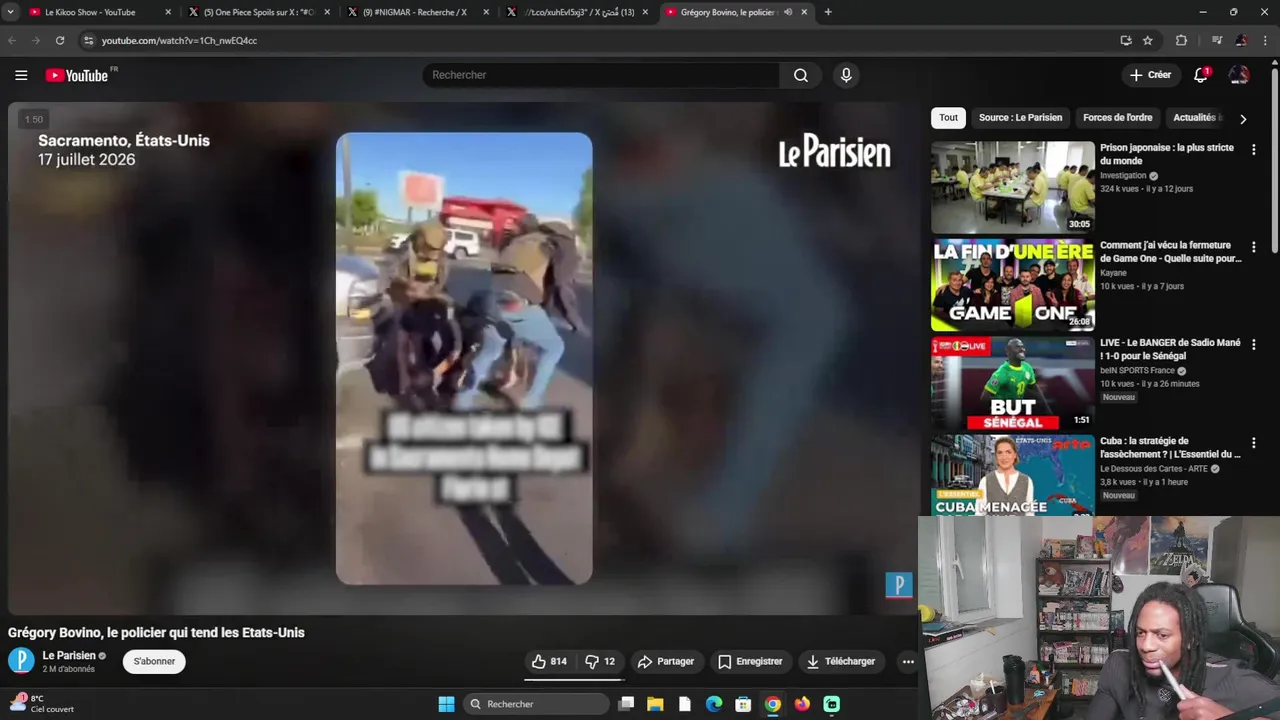
Task: Open Microsoft Store from taskbar
Action: 743,704
